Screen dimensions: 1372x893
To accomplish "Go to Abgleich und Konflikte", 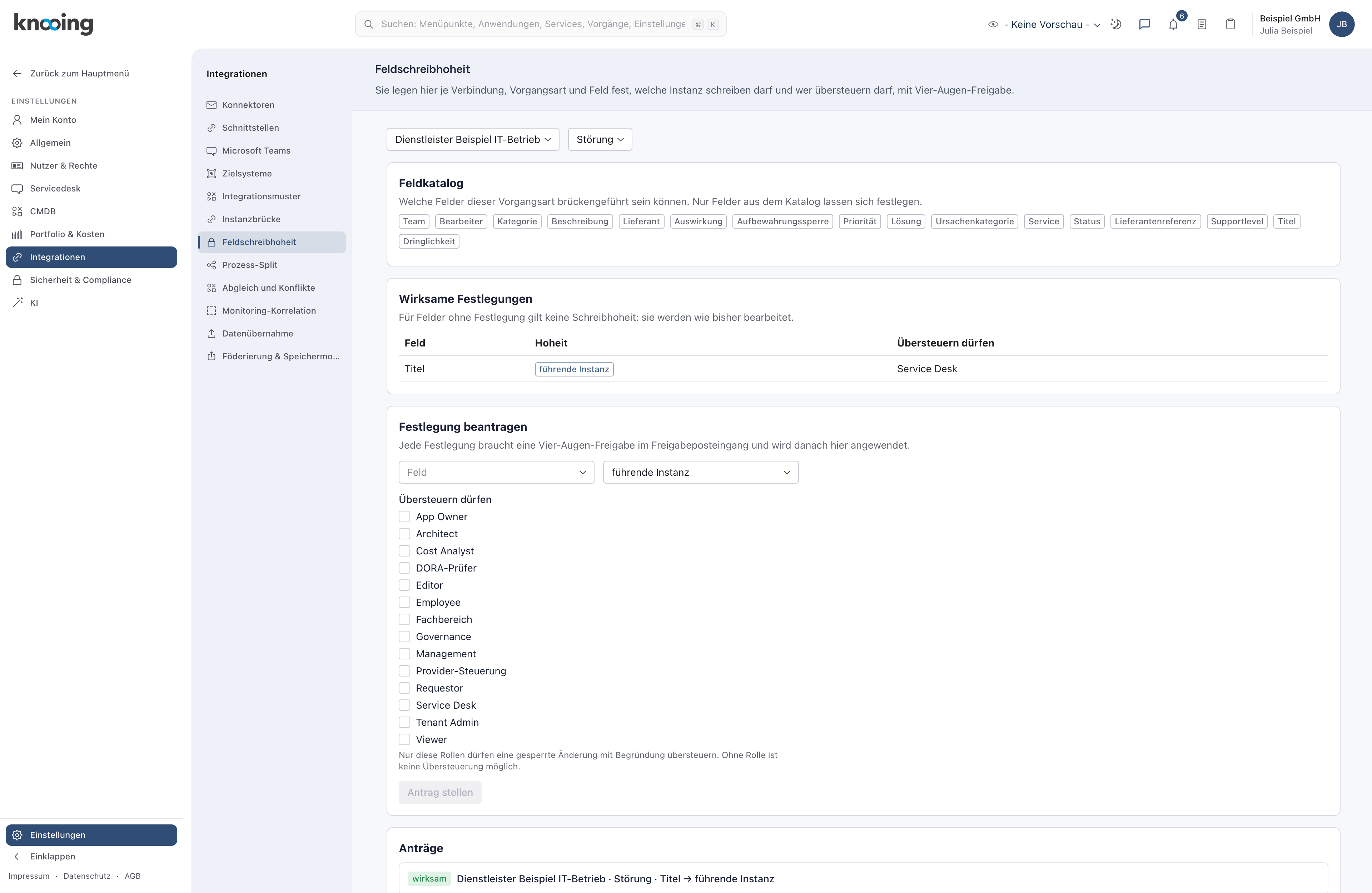I will click(x=272, y=288).
